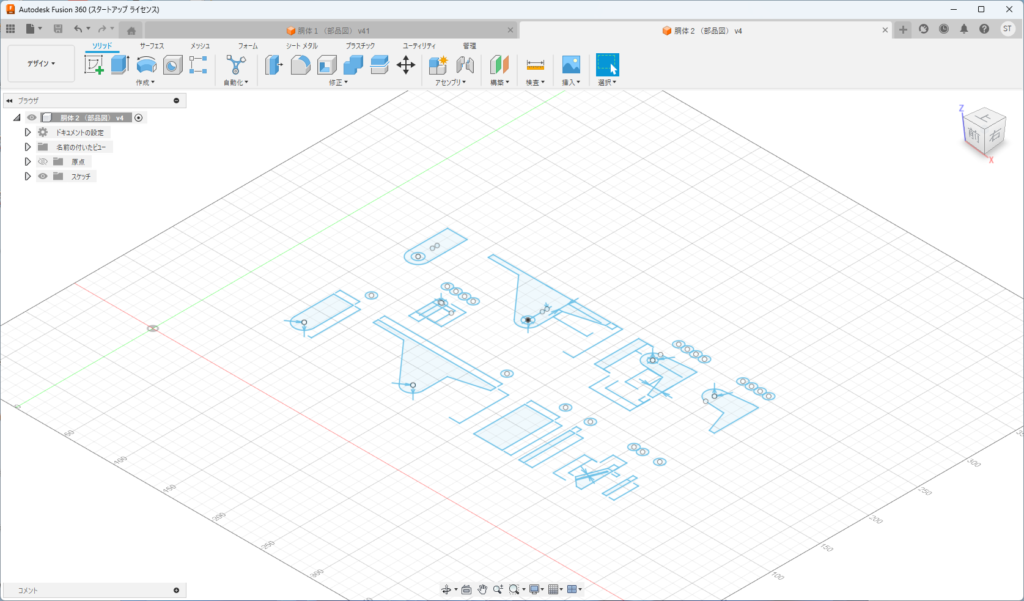
Task: Expand the 名前の付いたビュー tree node
Action: pyautogui.click(x=28, y=147)
